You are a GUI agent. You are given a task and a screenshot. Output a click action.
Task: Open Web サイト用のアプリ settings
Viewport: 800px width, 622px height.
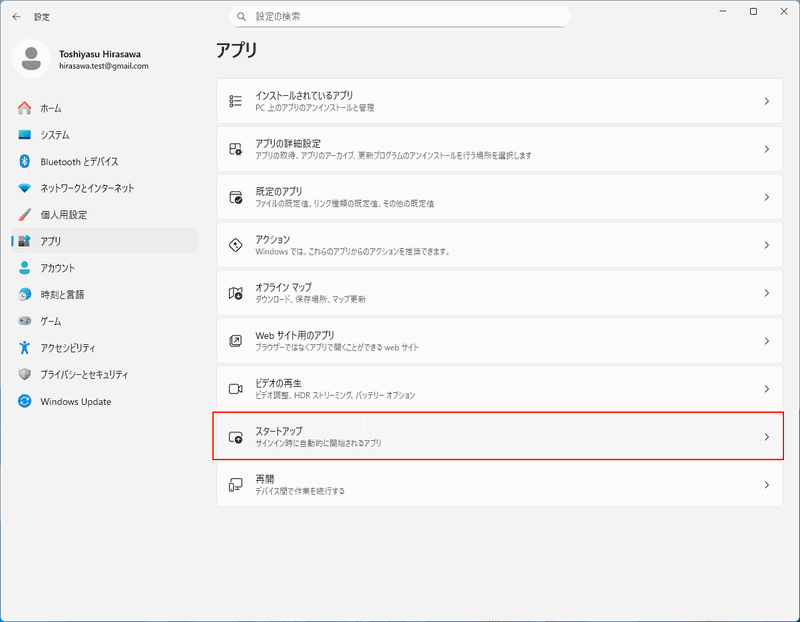(500, 341)
